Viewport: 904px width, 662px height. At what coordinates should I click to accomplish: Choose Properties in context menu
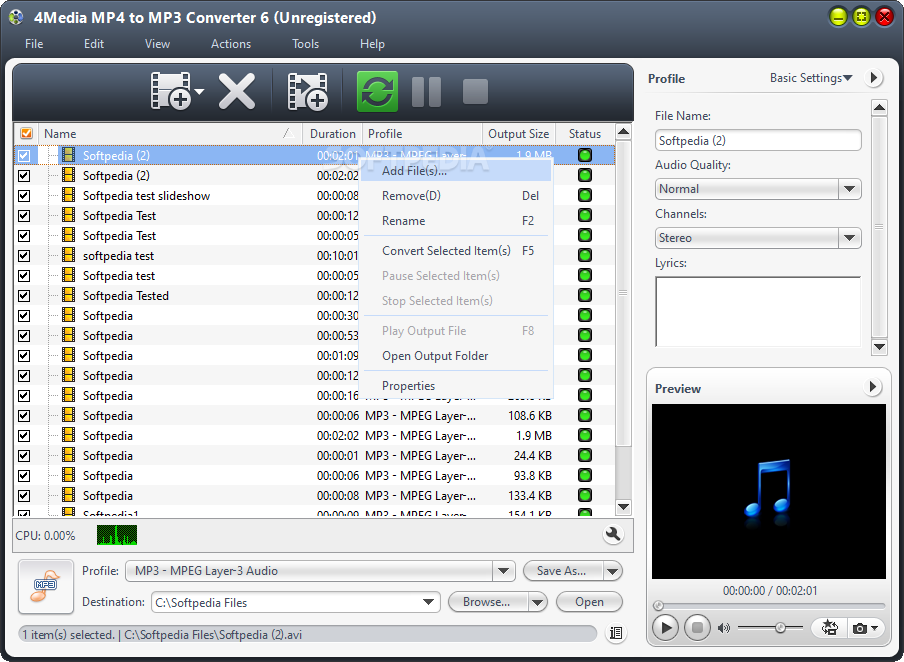point(455,386)
